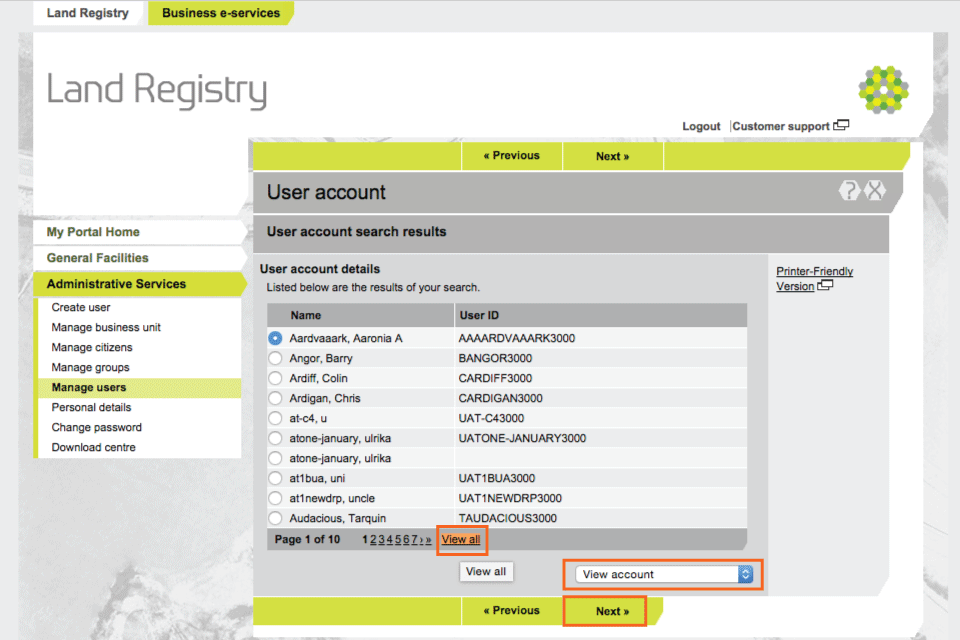Go to results page 4
Screen dimensions: 960x640
(x=389, y=540)
